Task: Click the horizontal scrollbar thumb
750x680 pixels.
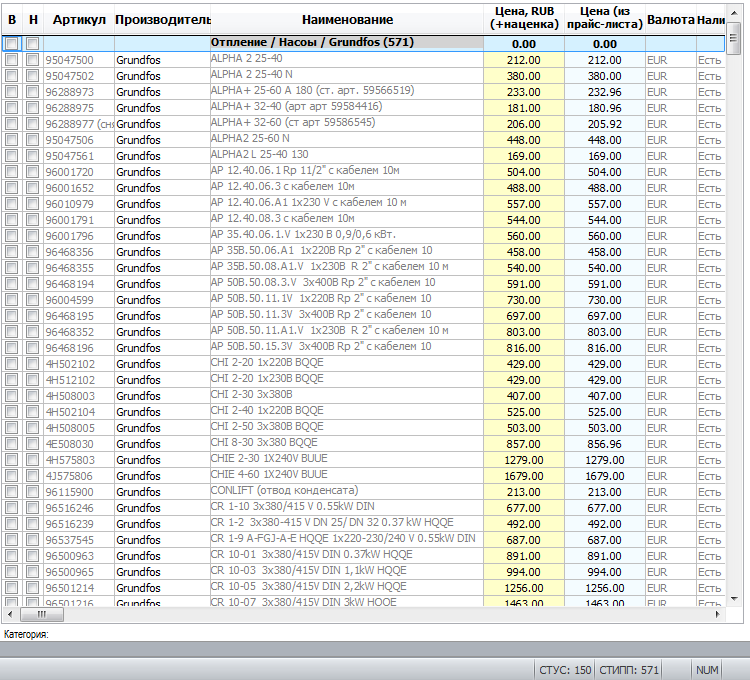Action: pos(42,614)
